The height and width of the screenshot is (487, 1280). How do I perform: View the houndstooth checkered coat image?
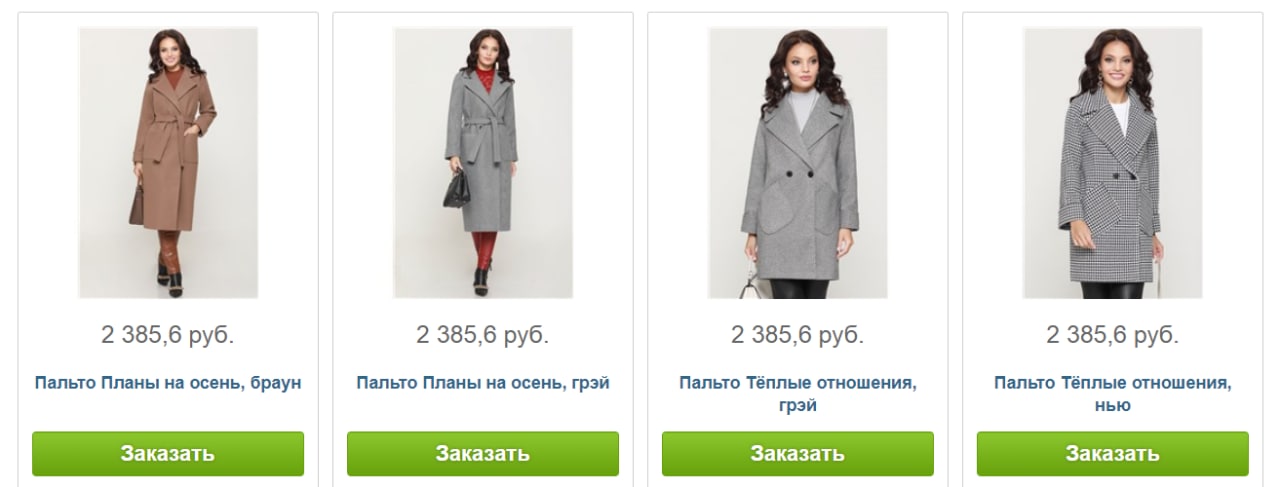click(1113, 163)
